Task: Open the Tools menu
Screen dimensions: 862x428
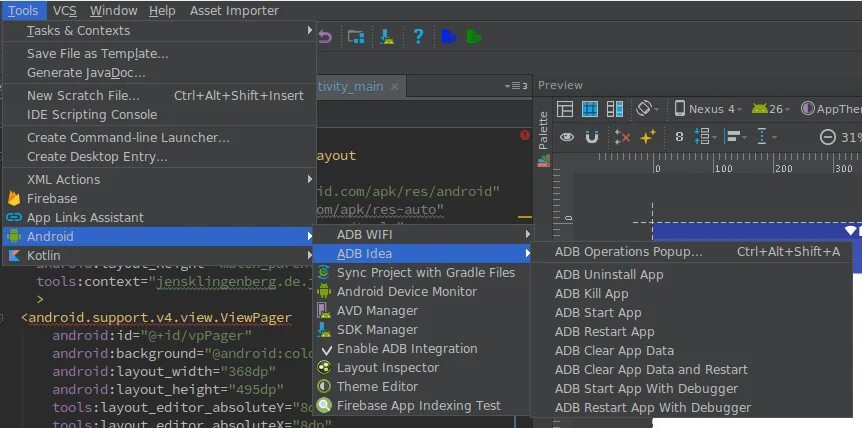Action: pyautogui.click(x=23, y=10)
